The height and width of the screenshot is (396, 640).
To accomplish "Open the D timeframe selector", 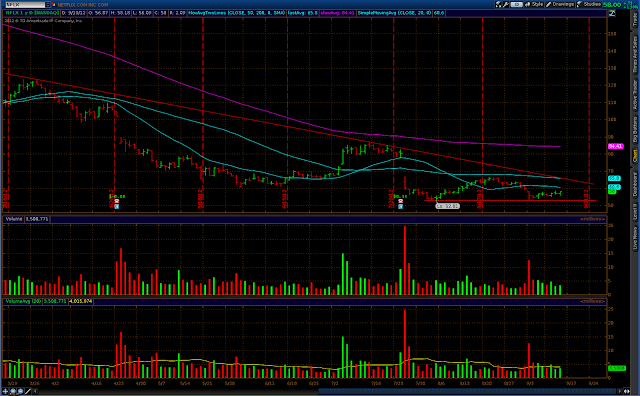I will pos(516,4).
